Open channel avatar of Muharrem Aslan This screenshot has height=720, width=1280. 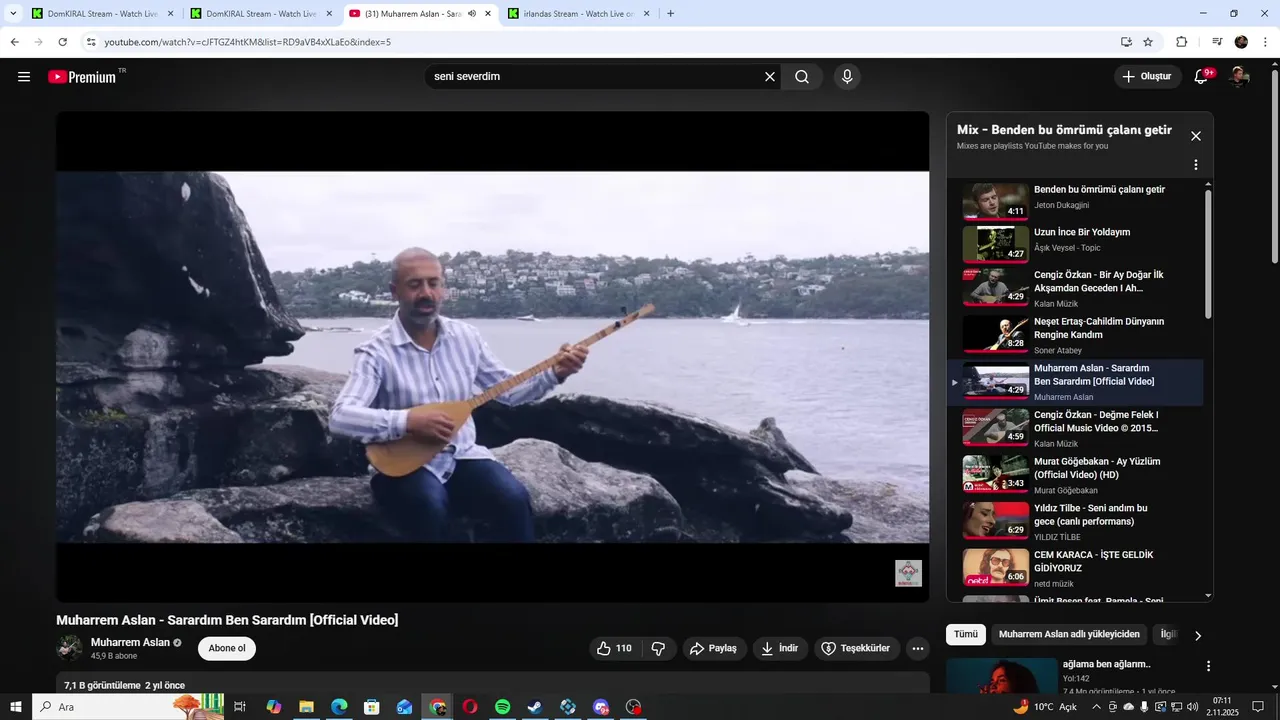(69, 648)
